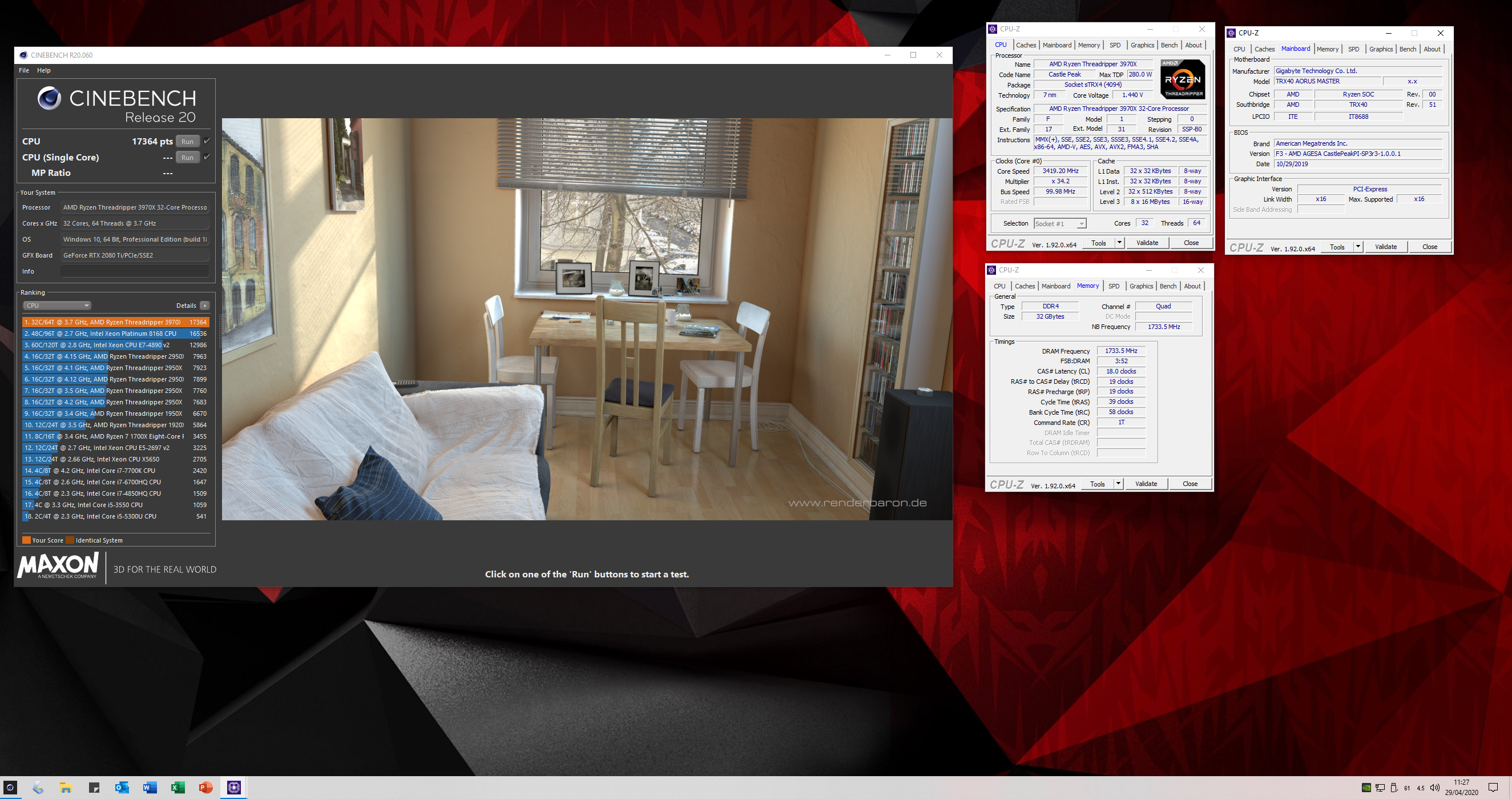
Task: Click the tray temperature reading 61
Action: (x=1407, y=788)
